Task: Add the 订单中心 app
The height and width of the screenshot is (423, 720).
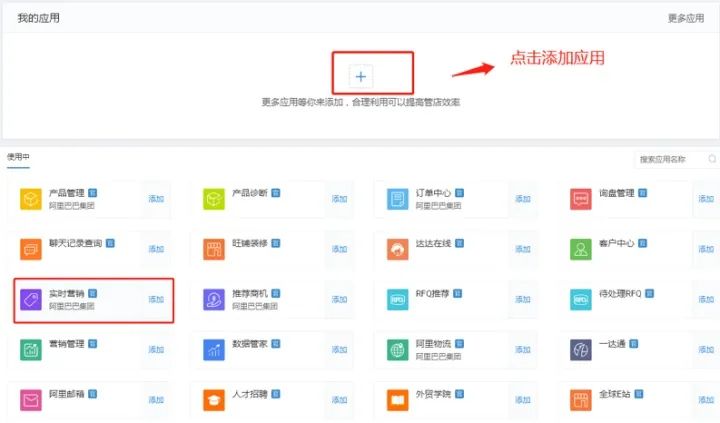Action: click(523, 199)
